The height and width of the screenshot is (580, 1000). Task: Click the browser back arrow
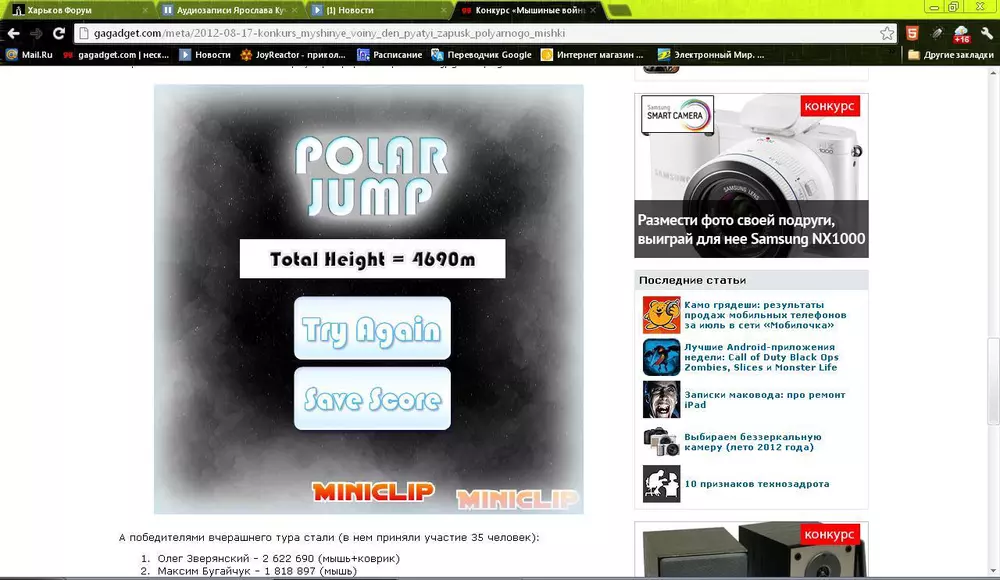coord(13,33)
